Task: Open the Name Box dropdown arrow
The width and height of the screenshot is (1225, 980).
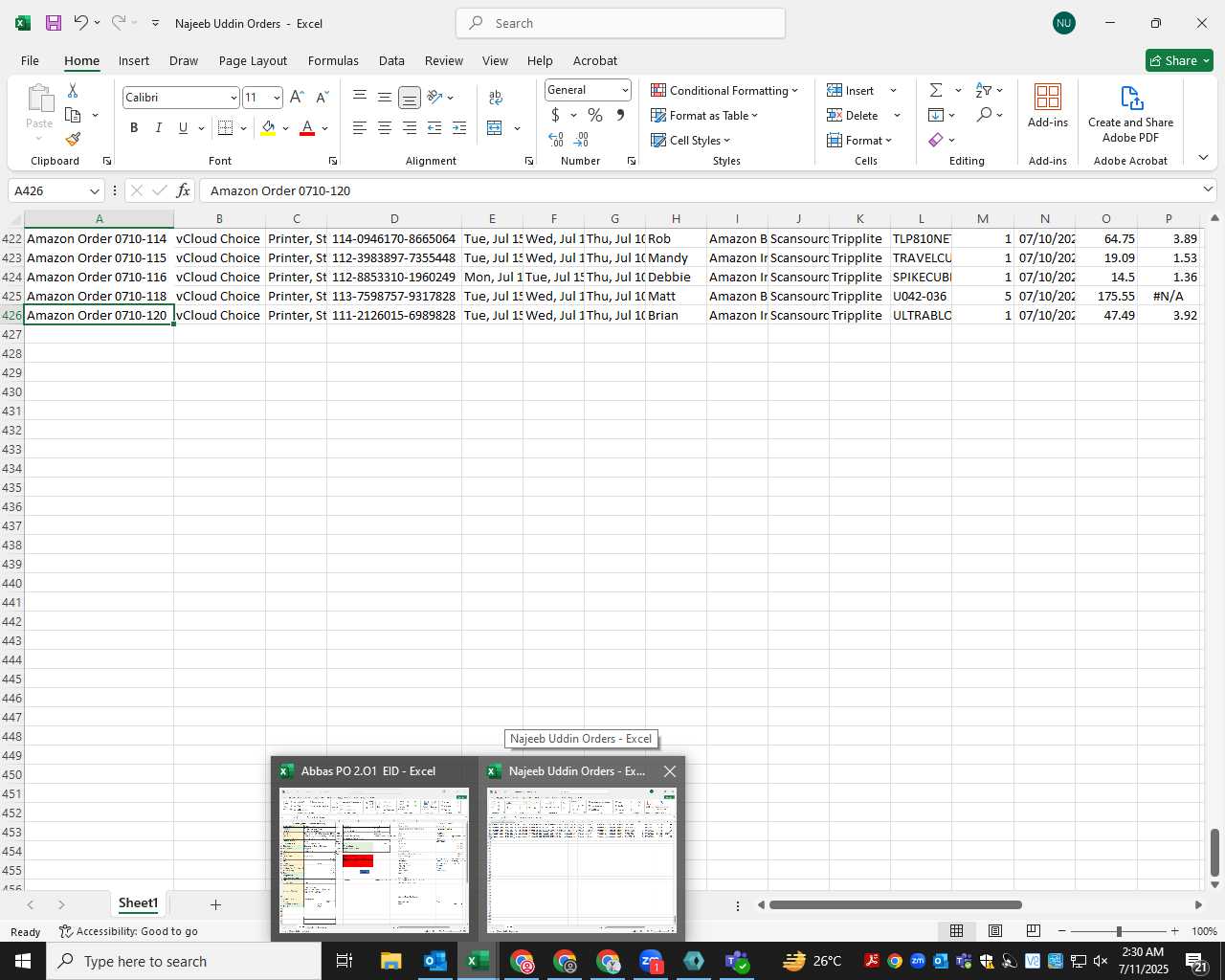Action: coord(94,190)
